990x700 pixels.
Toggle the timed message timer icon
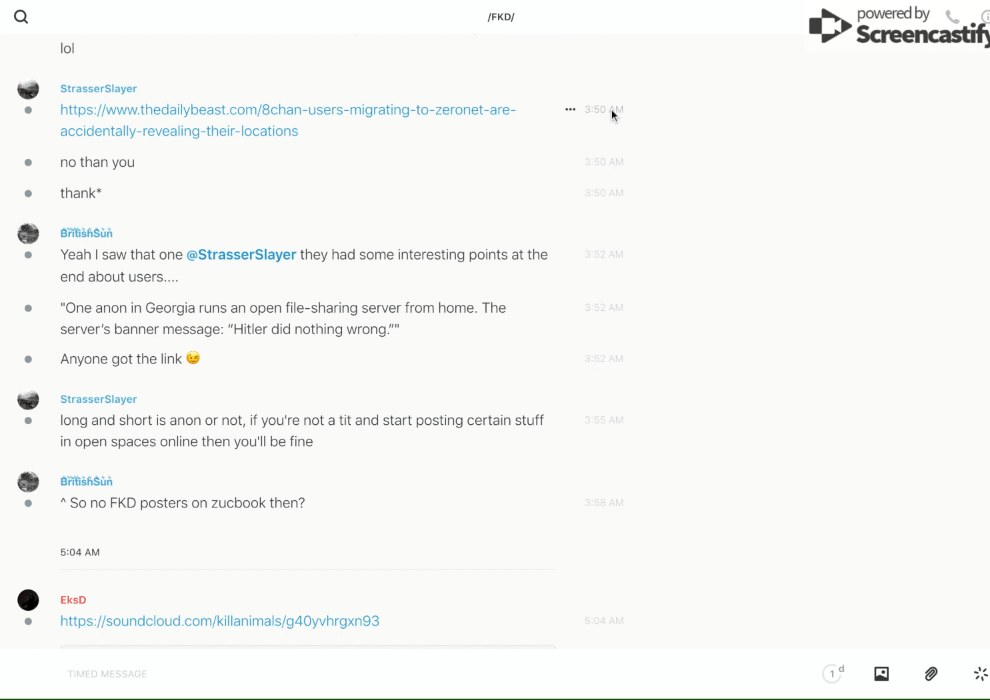tap(833, 674)
